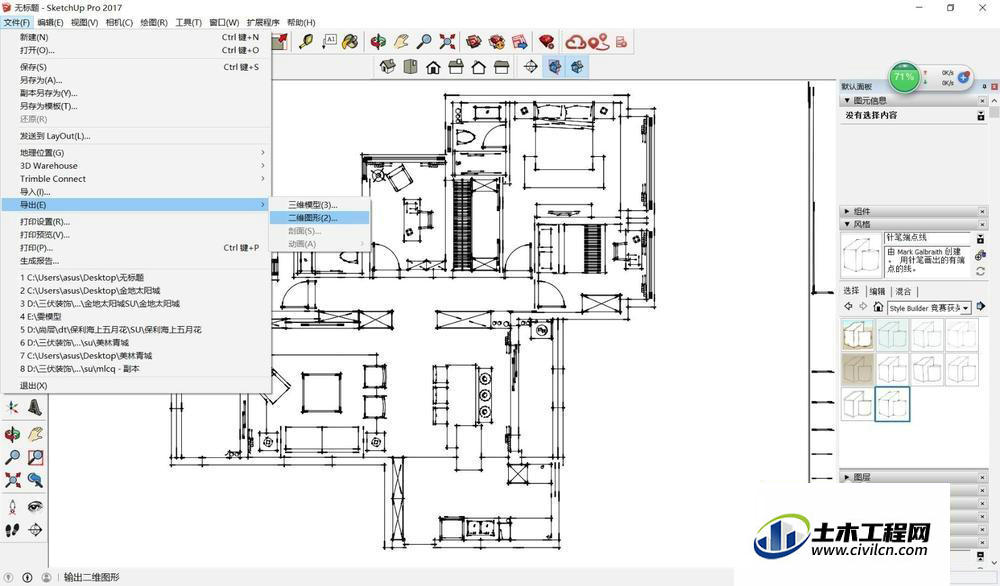Select the first style thumbnail in grid
The image size is (1000, 586).
[858, 335]
